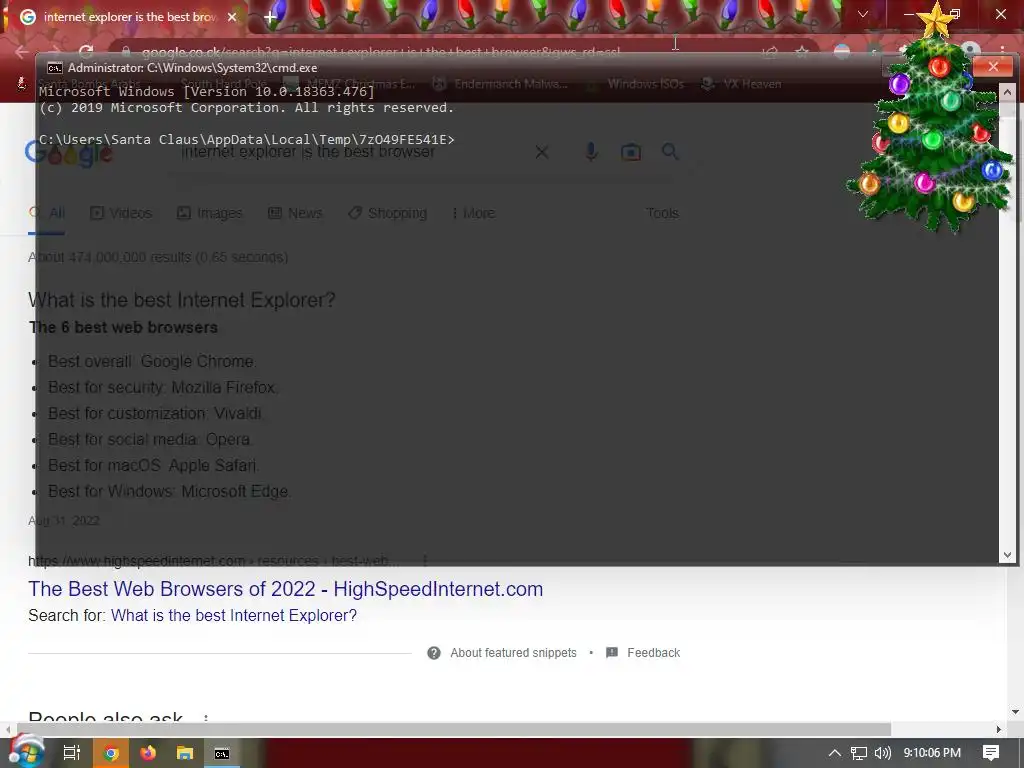
Task: Click the help icon beside About featured snippets
Action: tap(434, 653)
